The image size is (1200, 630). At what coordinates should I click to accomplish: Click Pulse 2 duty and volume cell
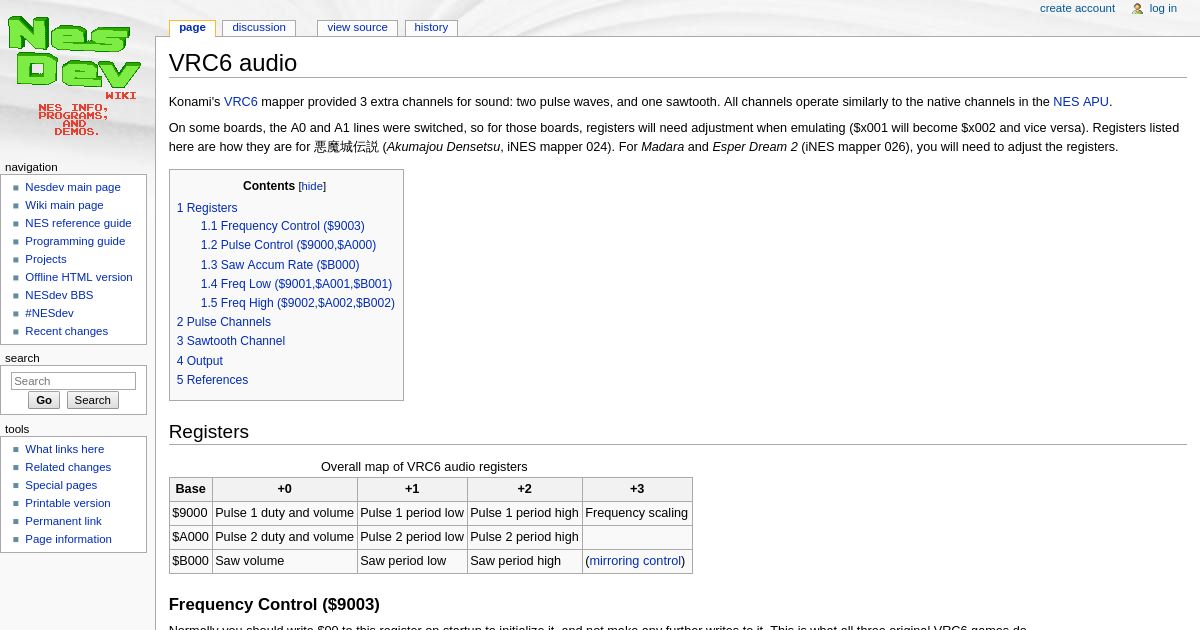coord(284,537)
